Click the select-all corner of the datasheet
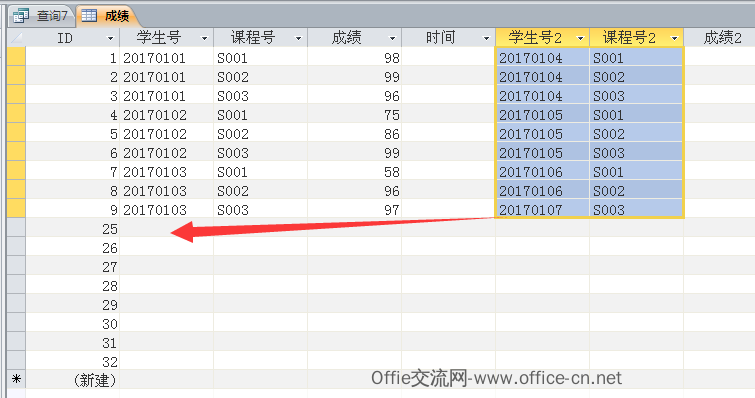This screenshot has width=755, height=398. (16, 38)
